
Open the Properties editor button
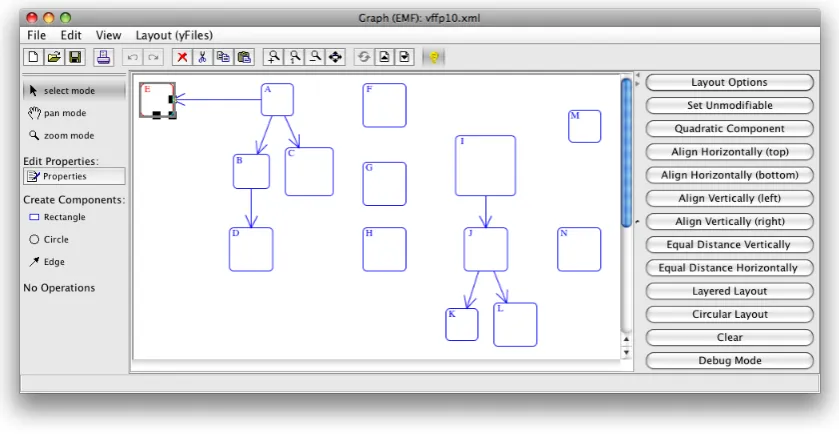pyautogui.click(x=74, y=176)
